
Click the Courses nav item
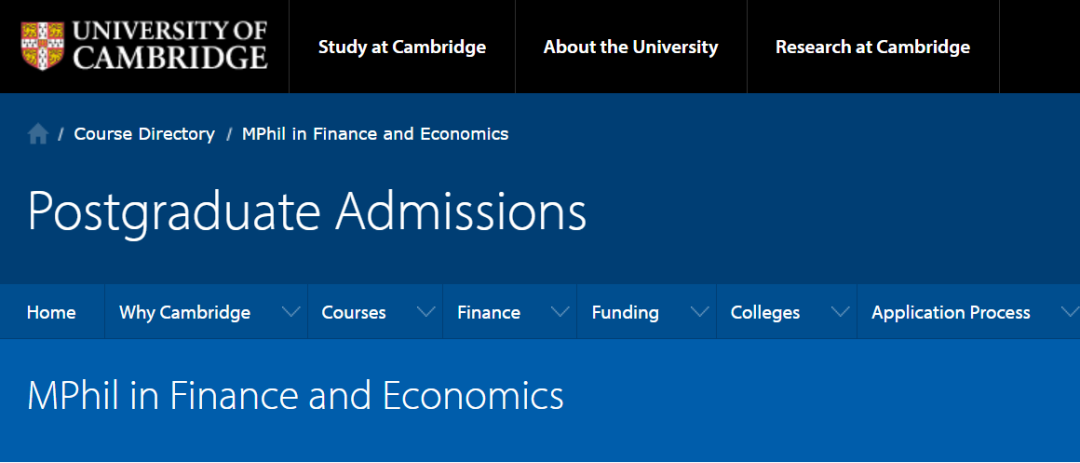click(353, 313)
